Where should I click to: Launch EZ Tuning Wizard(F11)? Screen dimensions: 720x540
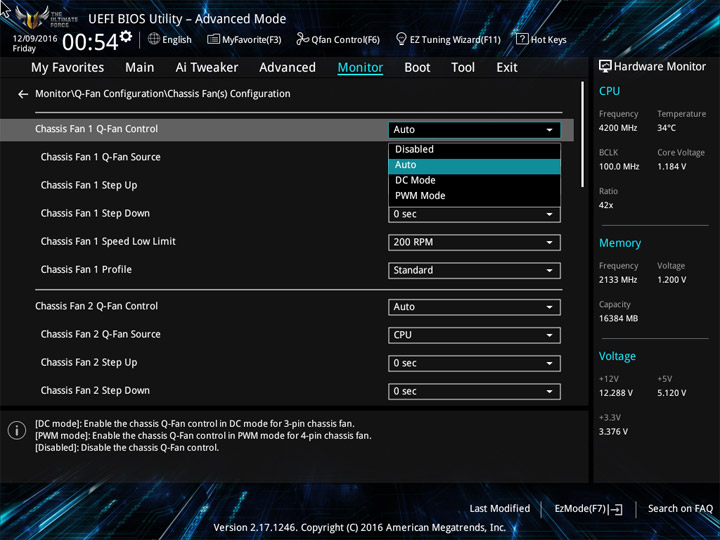click(x=448, y=39)
